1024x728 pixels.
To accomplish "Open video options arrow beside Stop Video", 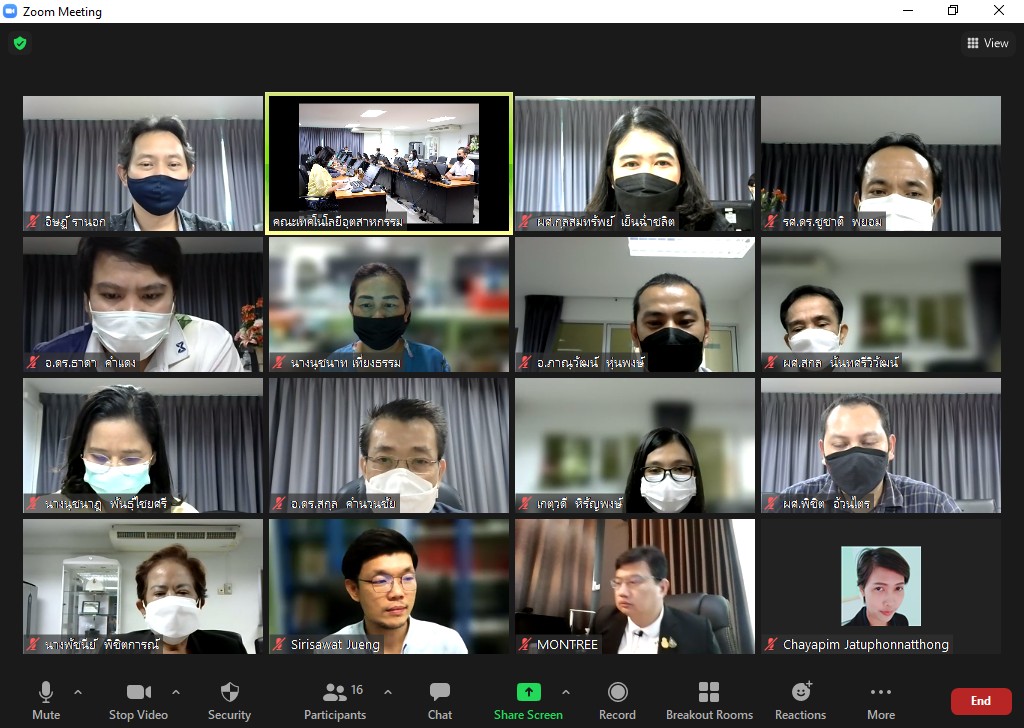I will click(176, 692).
